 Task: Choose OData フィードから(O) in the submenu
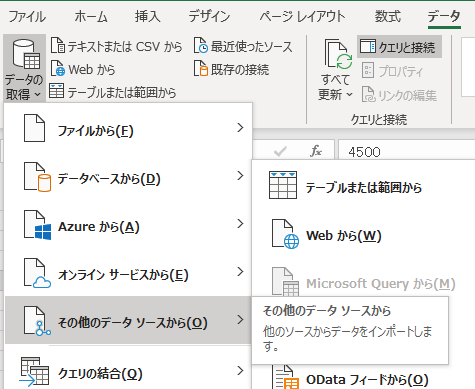click(x=367, y=380)
